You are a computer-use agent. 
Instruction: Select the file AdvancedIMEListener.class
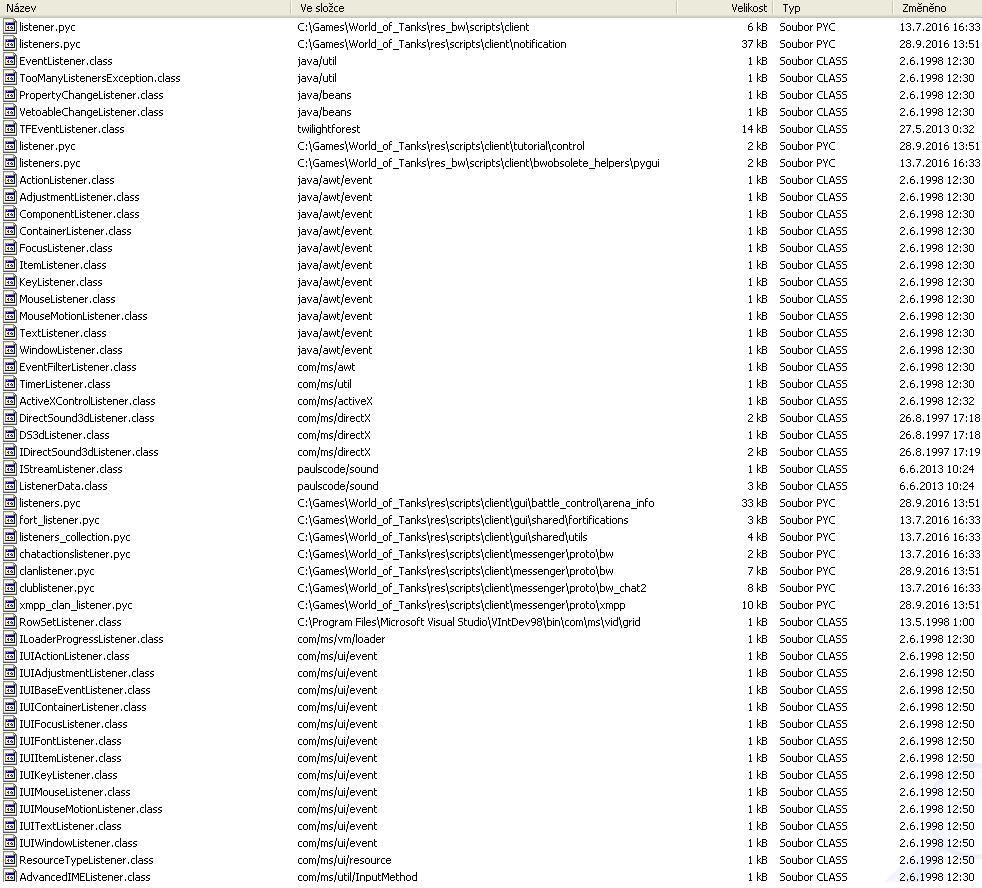(x=85, y=877)
